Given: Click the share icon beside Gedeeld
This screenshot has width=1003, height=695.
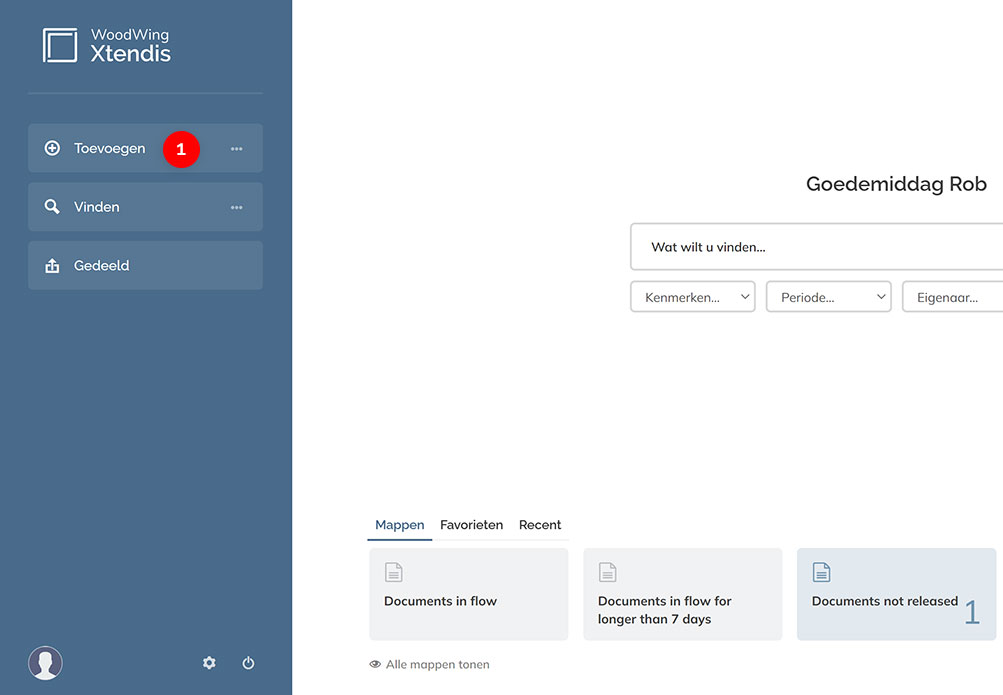Looking at the screenshot, I should [53, 266].
